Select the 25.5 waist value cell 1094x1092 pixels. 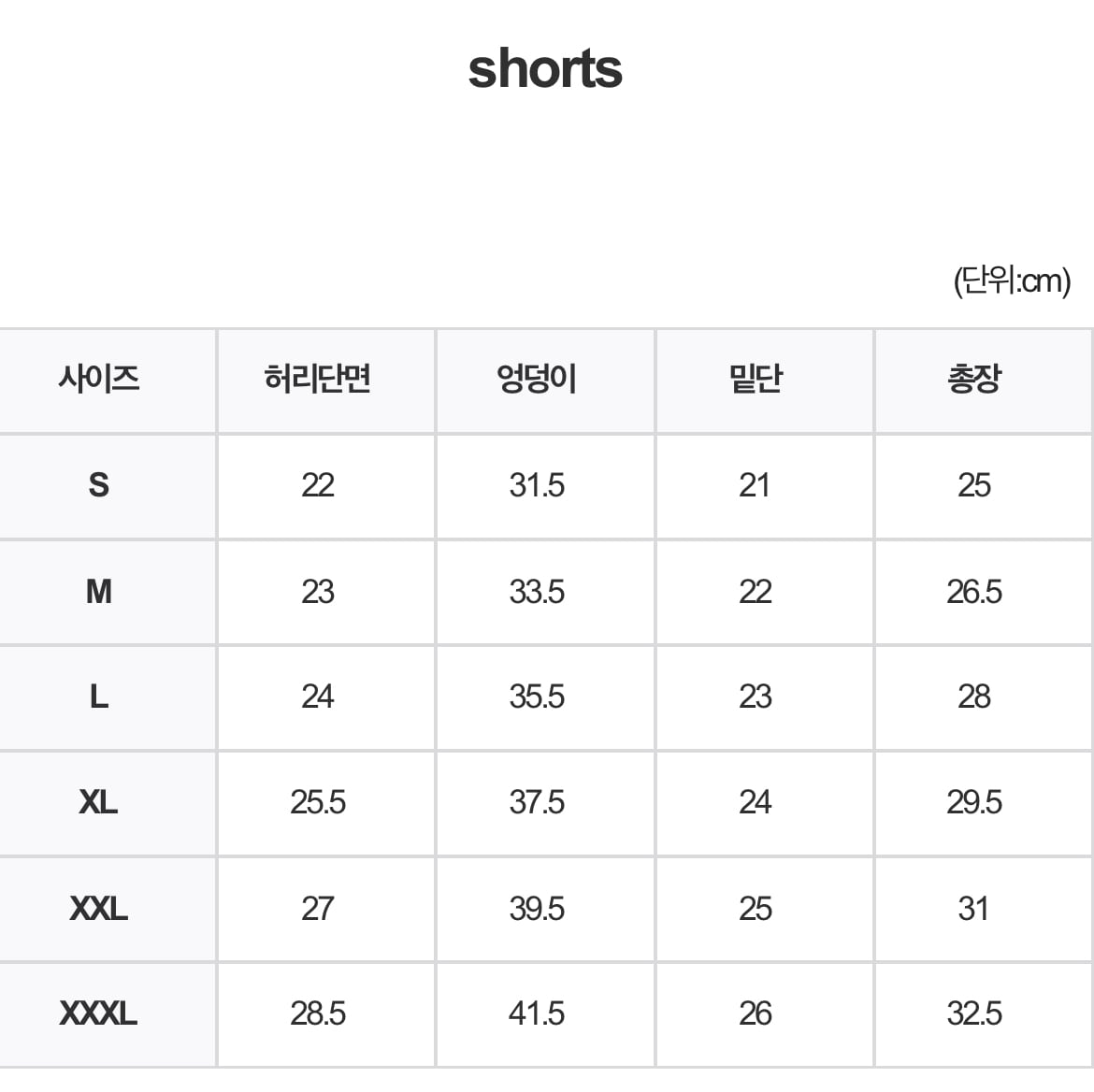click(318, 802)
